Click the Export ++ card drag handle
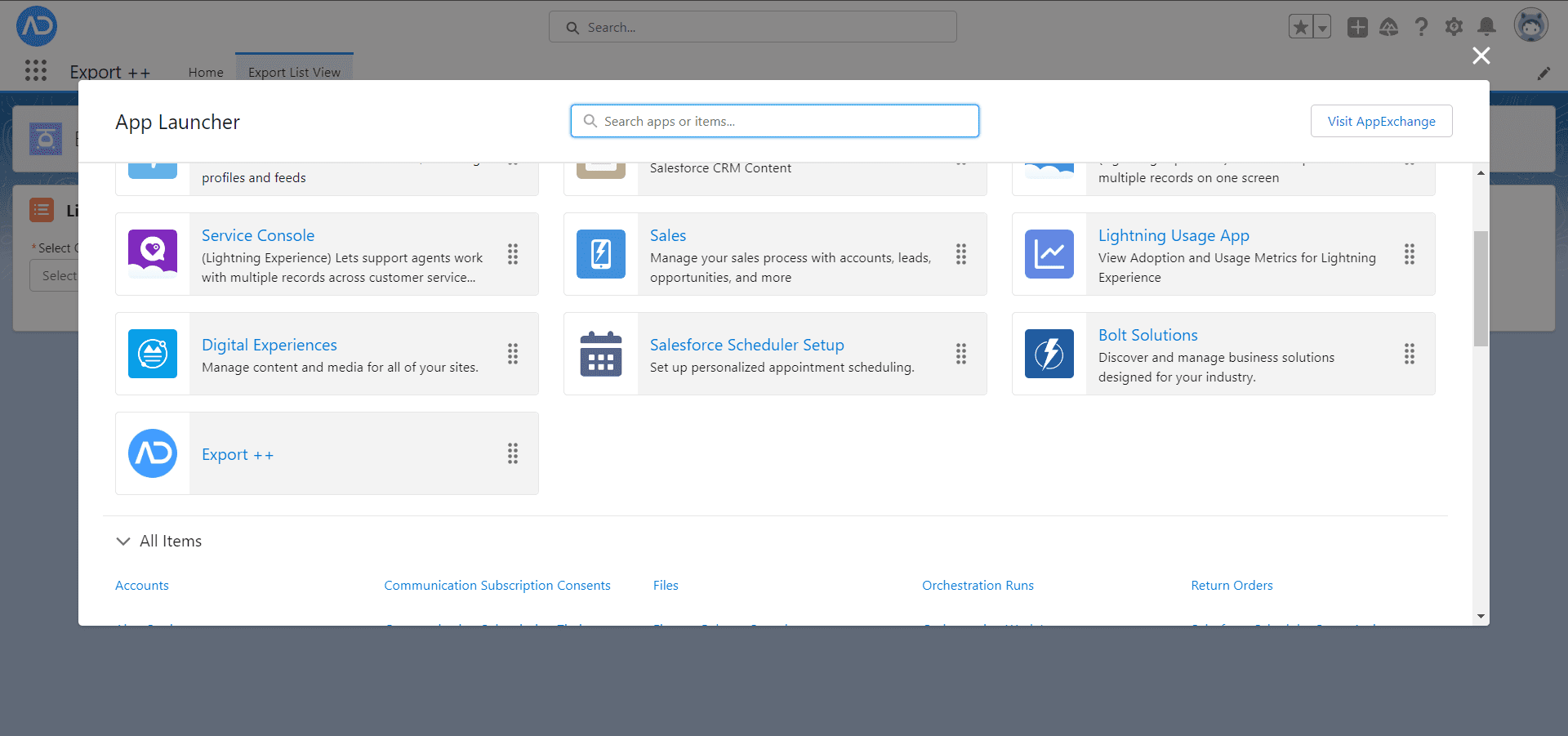Viewport: 1568px width, 736px height. click(513, 453)
